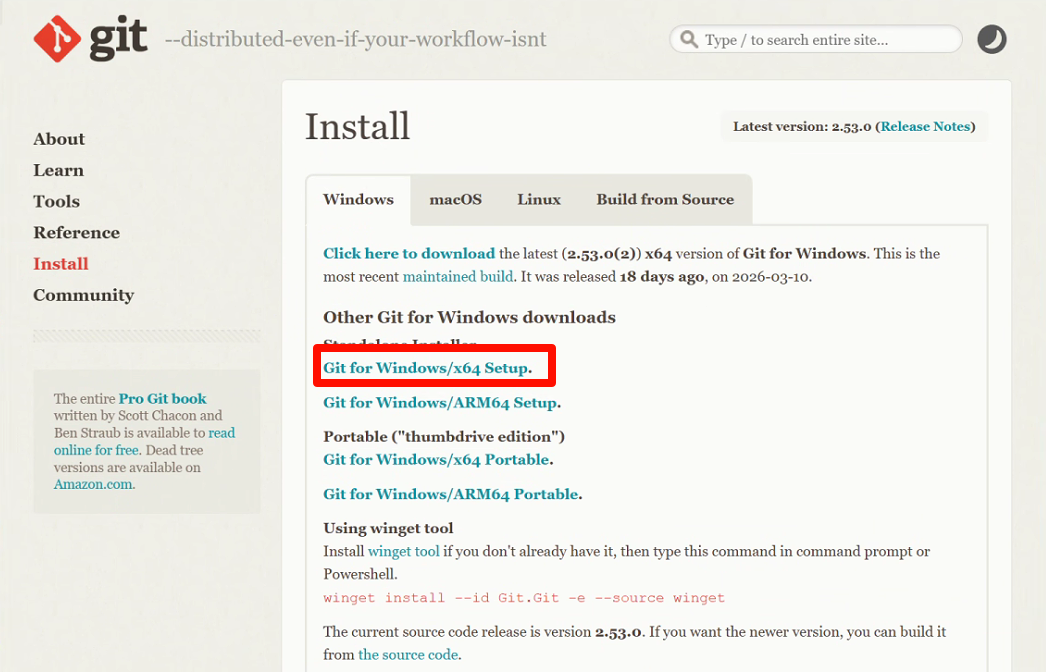Click the Install page heading
1046x672 pixels.
[x=358, y=126]
